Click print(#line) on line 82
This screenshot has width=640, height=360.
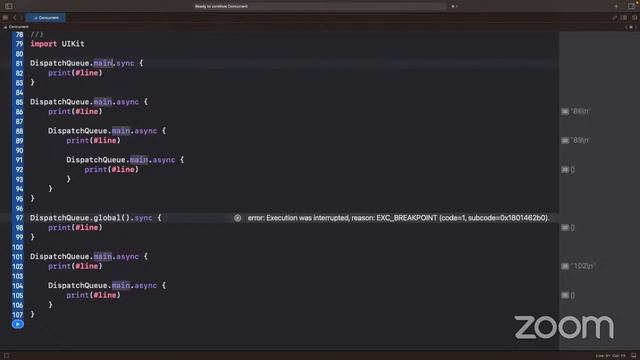(75, 73)
